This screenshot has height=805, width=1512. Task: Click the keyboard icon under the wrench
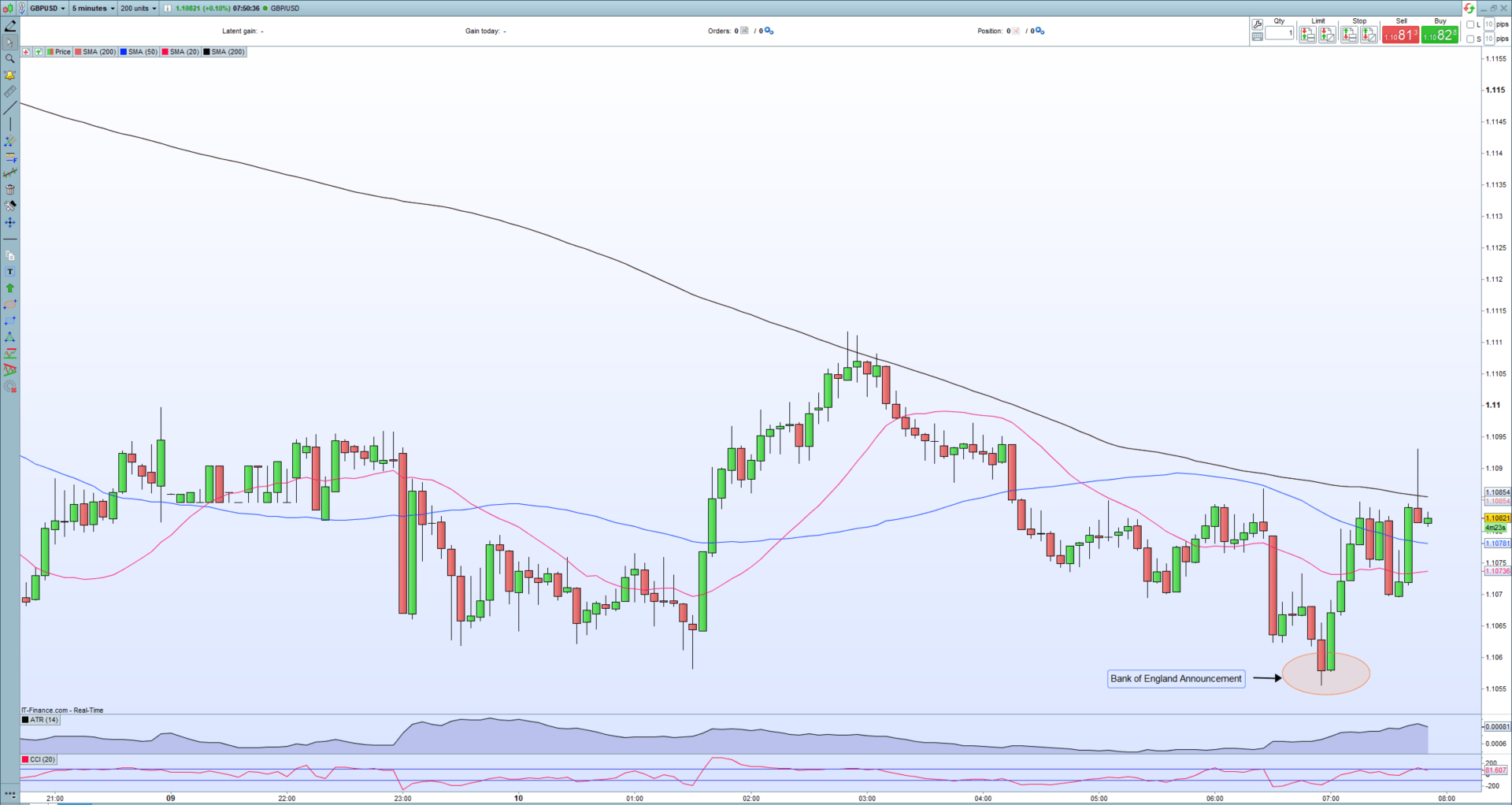click(x=1257, y=37)
